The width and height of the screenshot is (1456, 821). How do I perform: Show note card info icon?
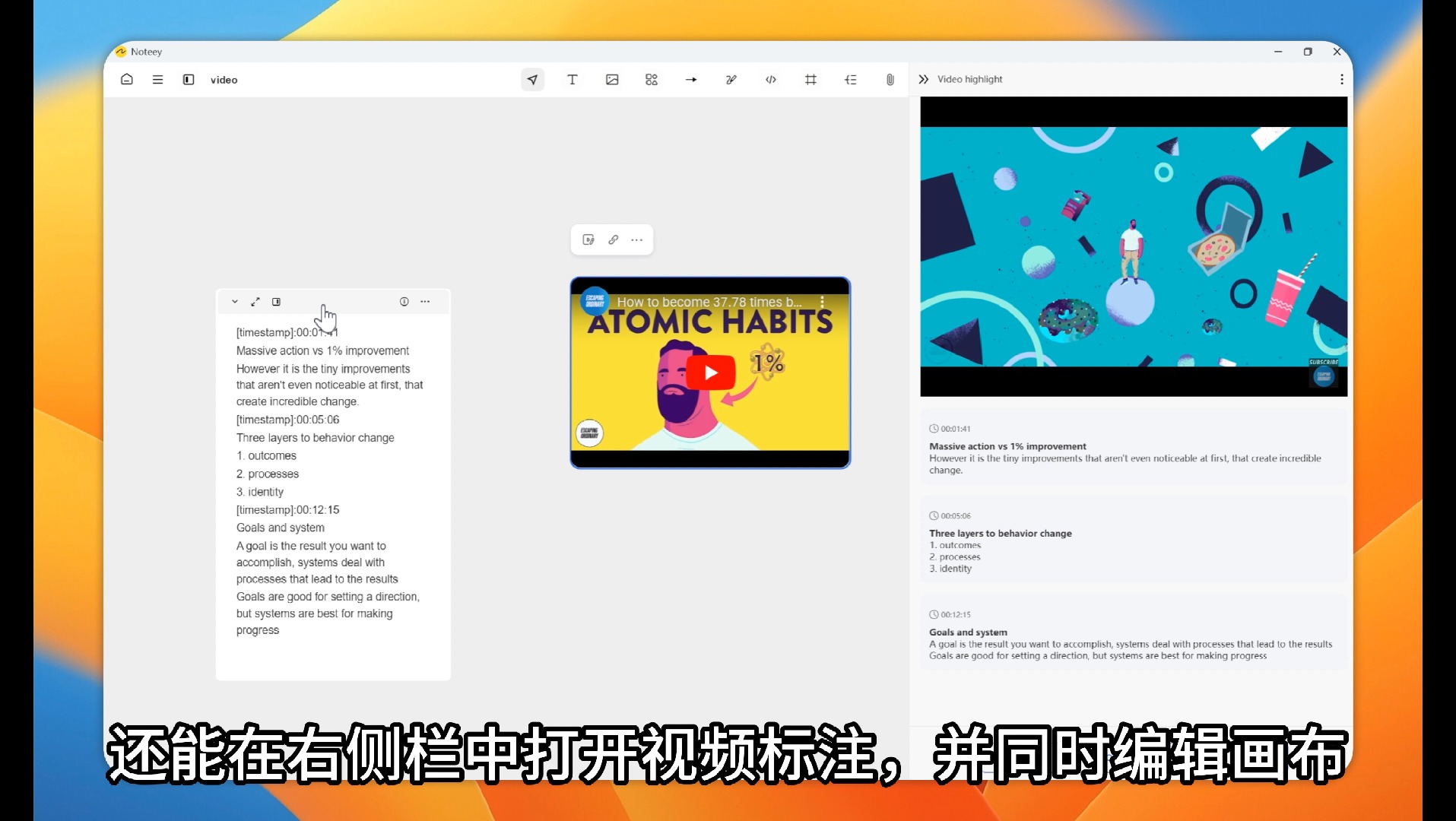(404, 302)
